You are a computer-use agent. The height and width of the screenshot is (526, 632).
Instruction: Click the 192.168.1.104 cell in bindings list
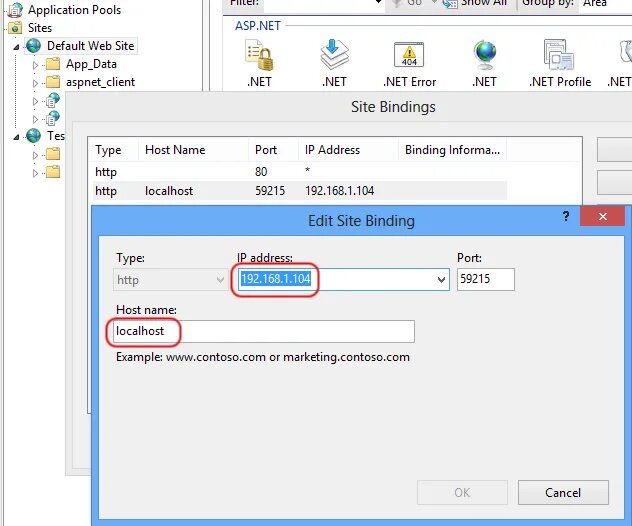coord(339,191)
